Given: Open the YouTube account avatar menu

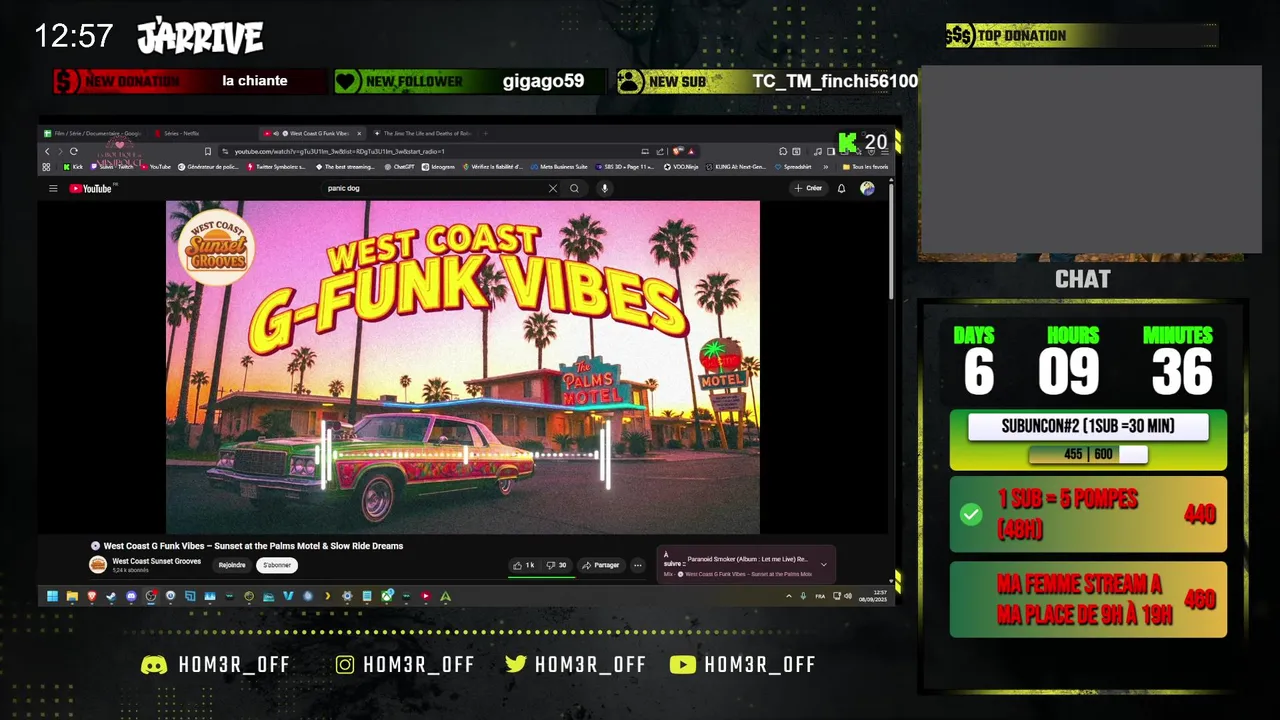Looking at the screenshot, I should [x=867, y=188].
